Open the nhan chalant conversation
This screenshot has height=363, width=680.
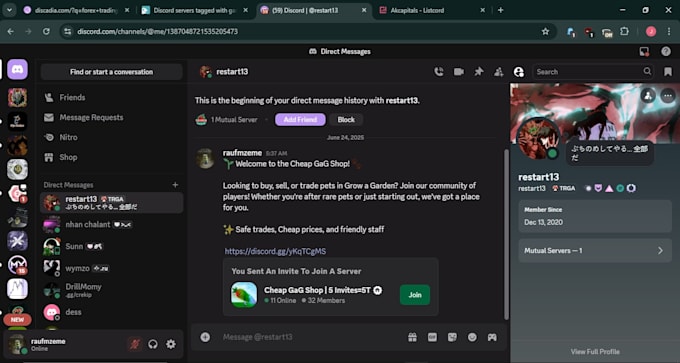(x=112, y=225)
